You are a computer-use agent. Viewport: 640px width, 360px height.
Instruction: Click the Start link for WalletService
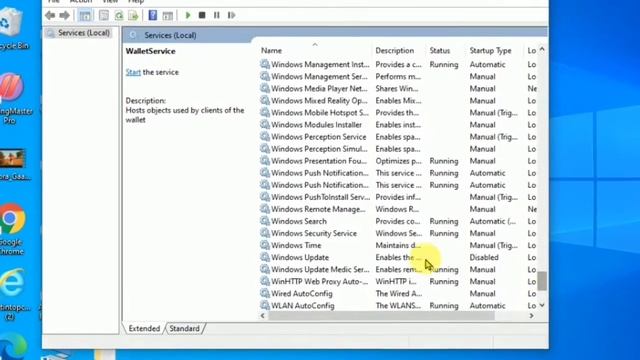pos(133,72)
